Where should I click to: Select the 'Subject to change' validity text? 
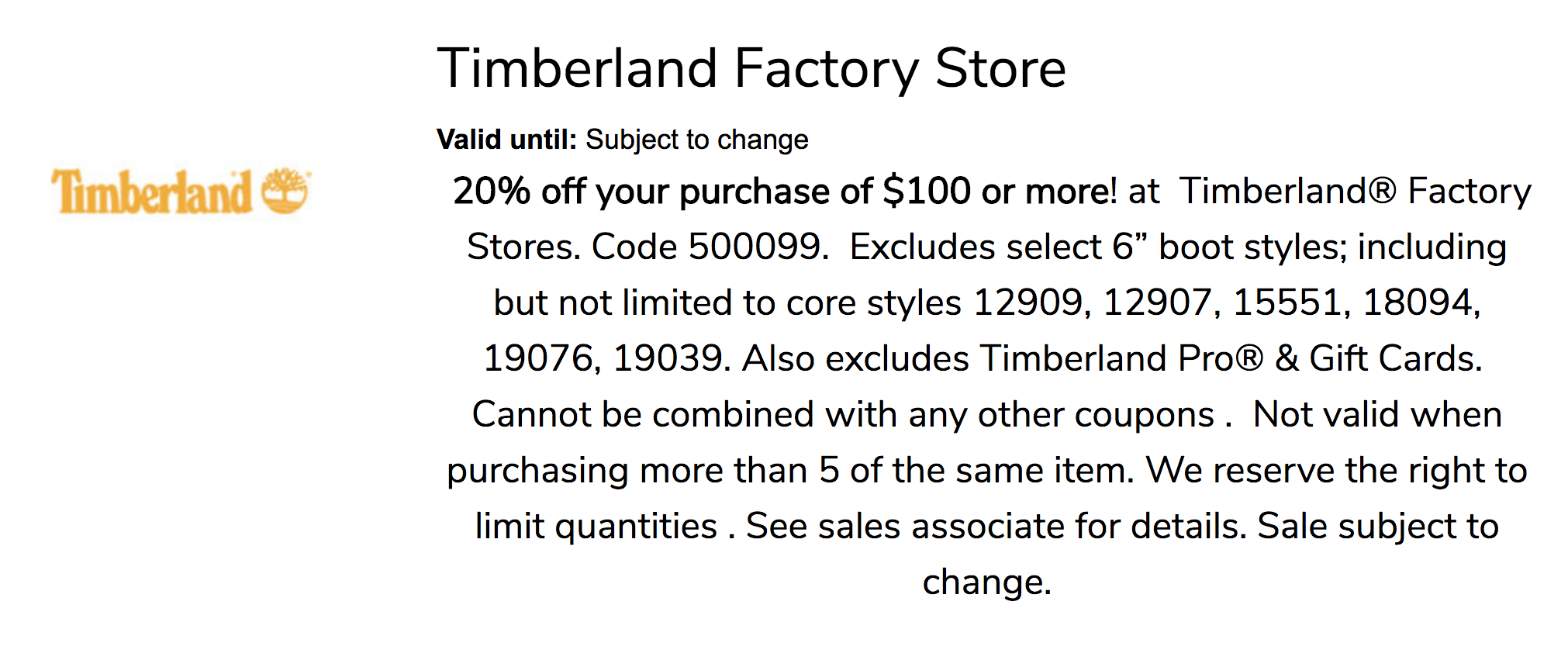696,140
